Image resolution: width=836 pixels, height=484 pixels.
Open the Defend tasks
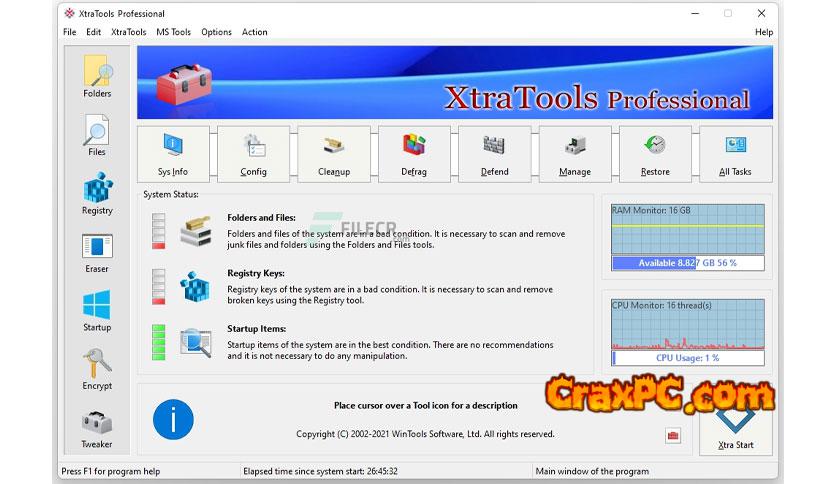click(495, 154)
